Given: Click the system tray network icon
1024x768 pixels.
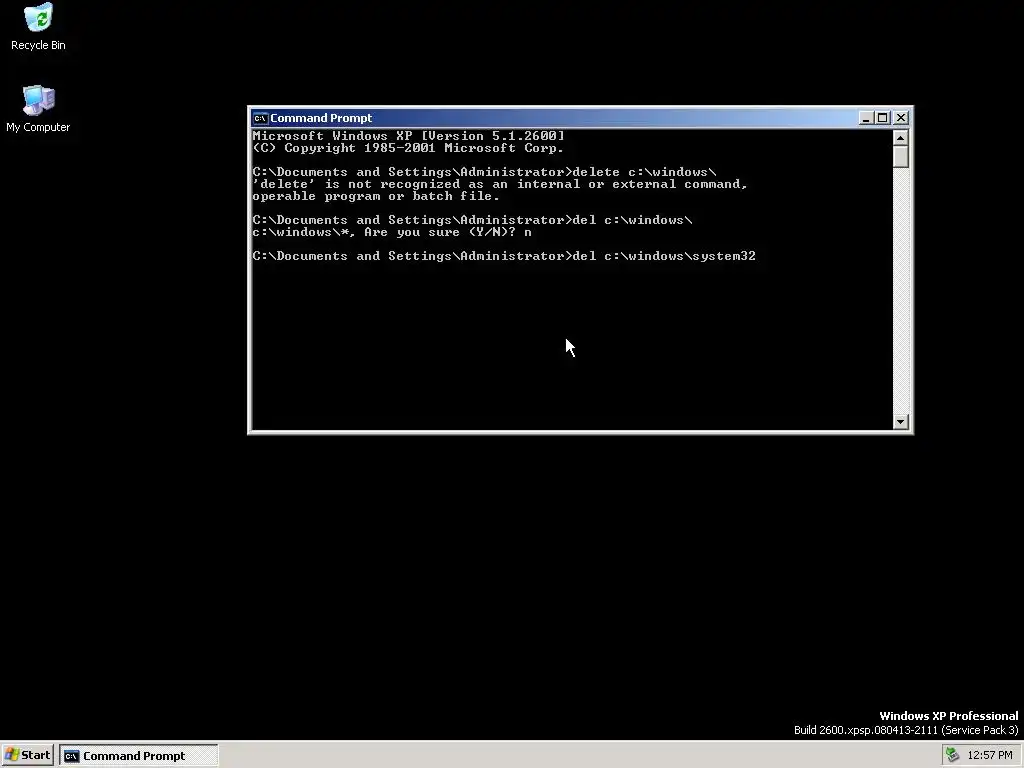Looking at the screenshot, I should pos(952,755).
